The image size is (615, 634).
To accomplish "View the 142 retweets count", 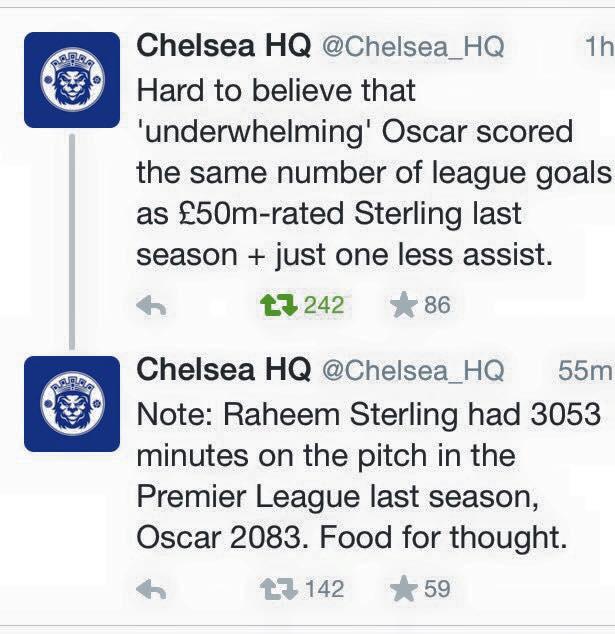I will click(x=325, y=589).
